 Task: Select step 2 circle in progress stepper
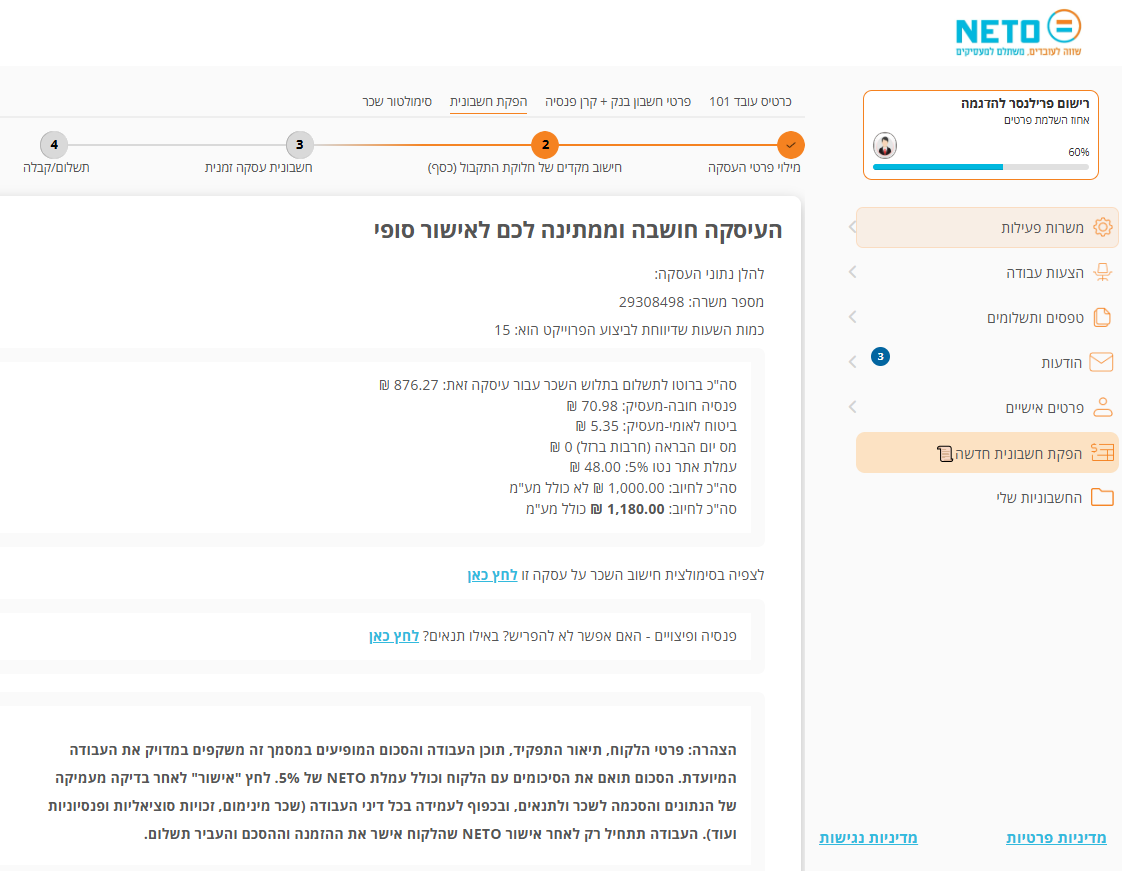[545, 145]
